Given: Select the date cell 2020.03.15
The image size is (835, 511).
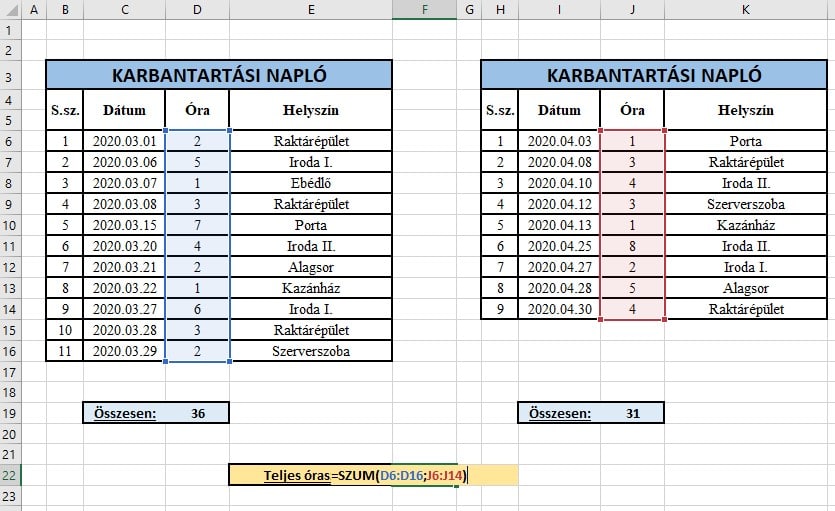Looking at the screenshot, I should (x=125, y=225).
